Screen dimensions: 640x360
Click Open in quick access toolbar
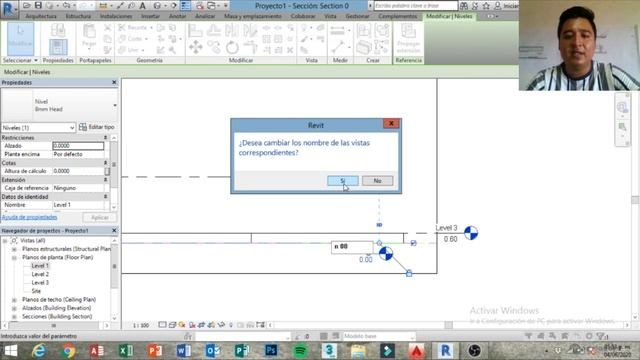pos(27,5)
